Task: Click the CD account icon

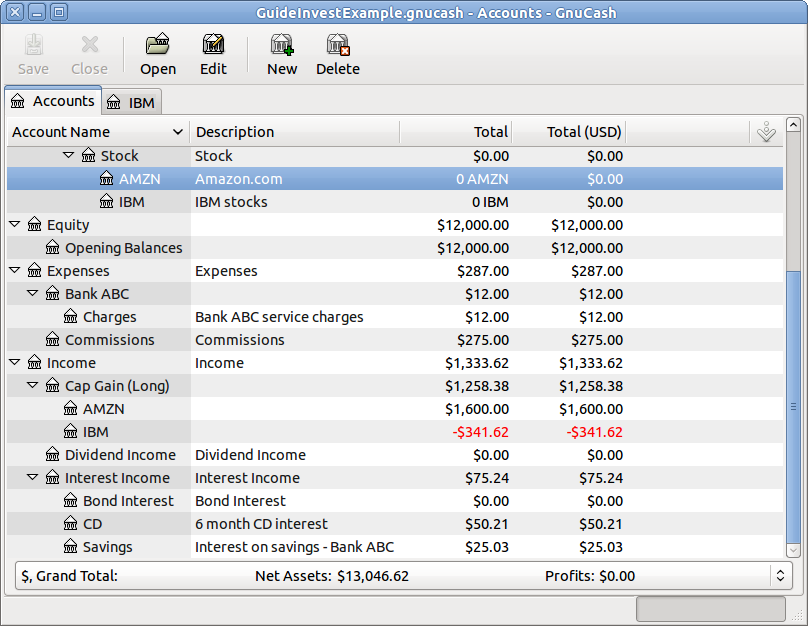Action: point(71,523)
